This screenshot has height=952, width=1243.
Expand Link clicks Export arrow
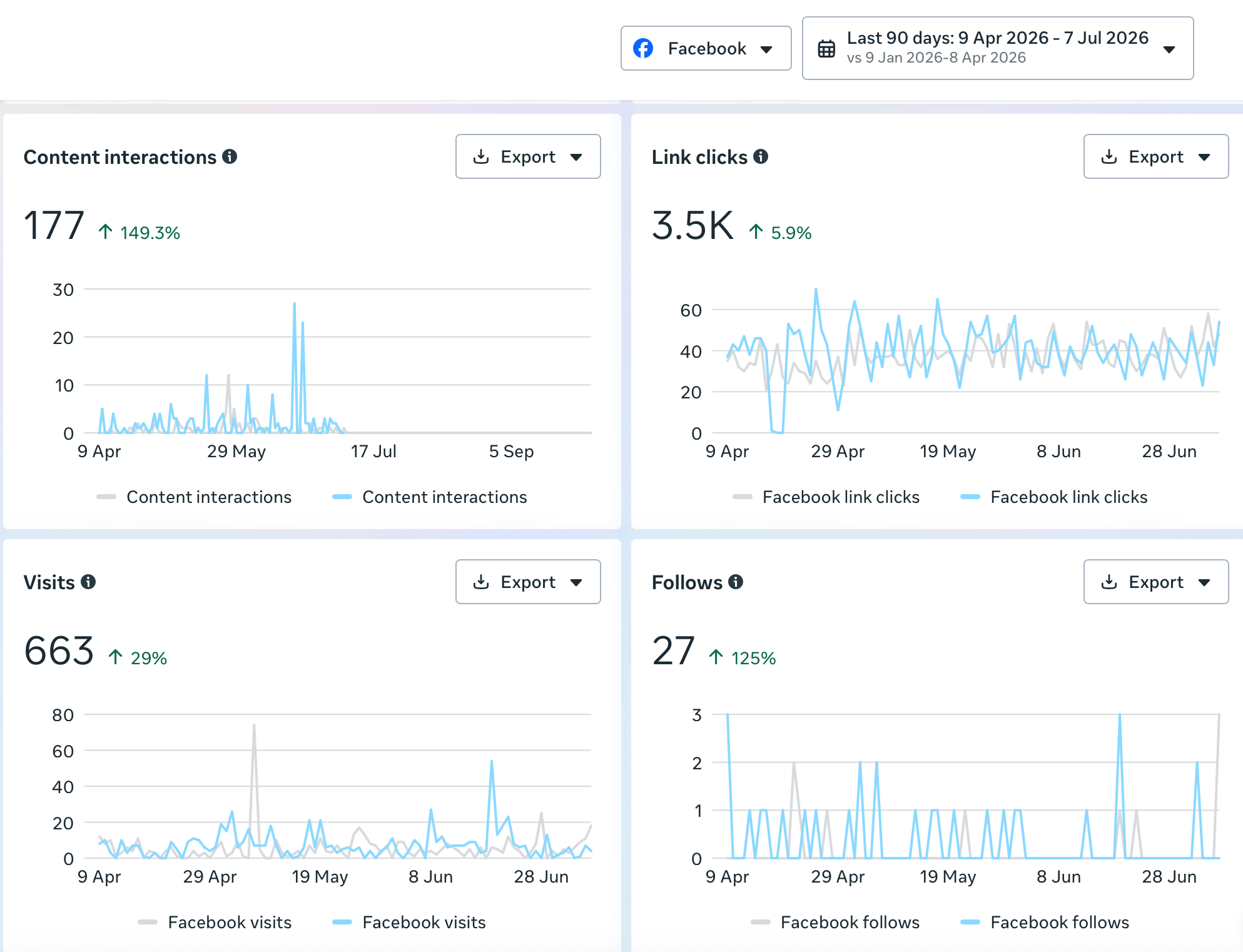1204,158
